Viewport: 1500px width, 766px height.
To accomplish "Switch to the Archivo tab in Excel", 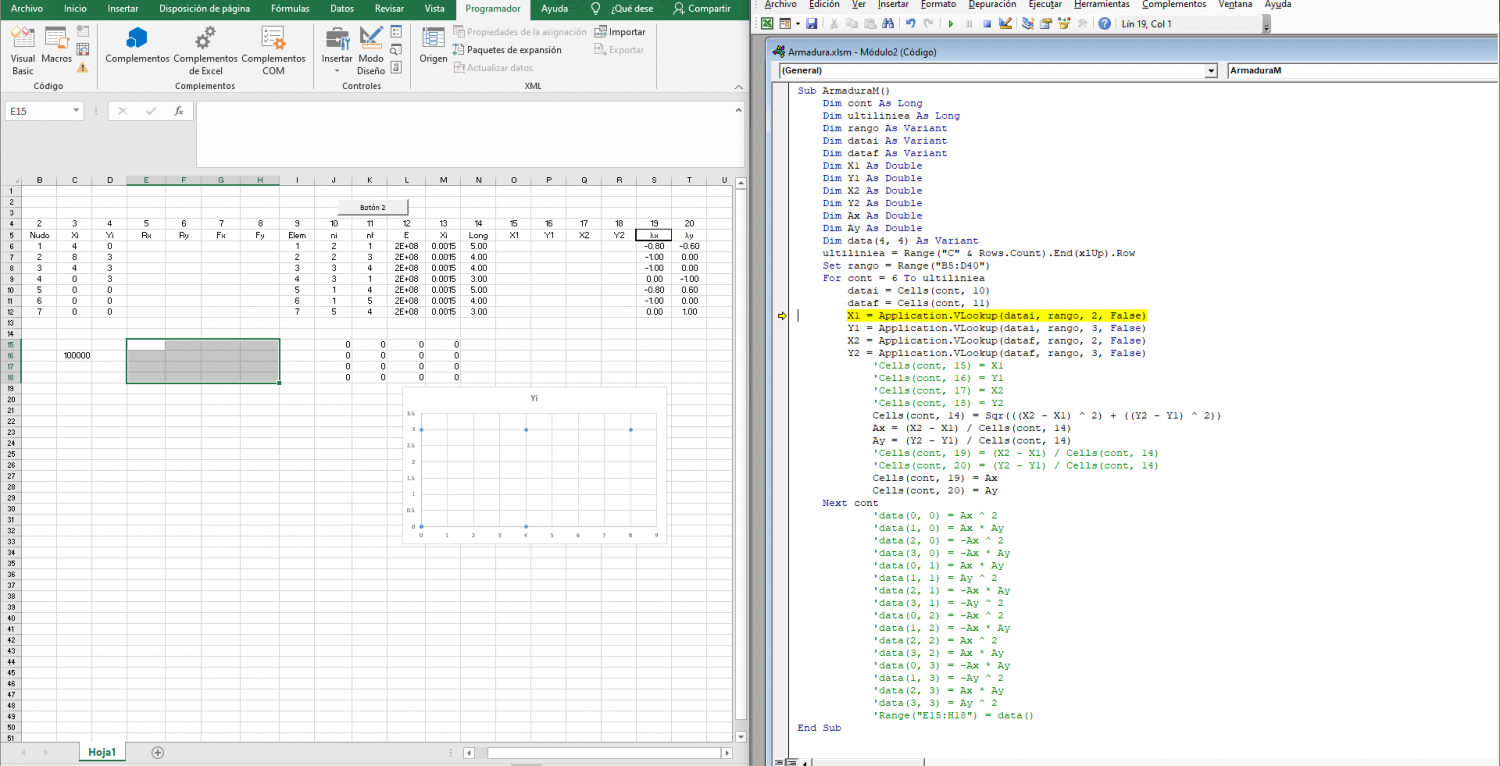I will (27, 8).
